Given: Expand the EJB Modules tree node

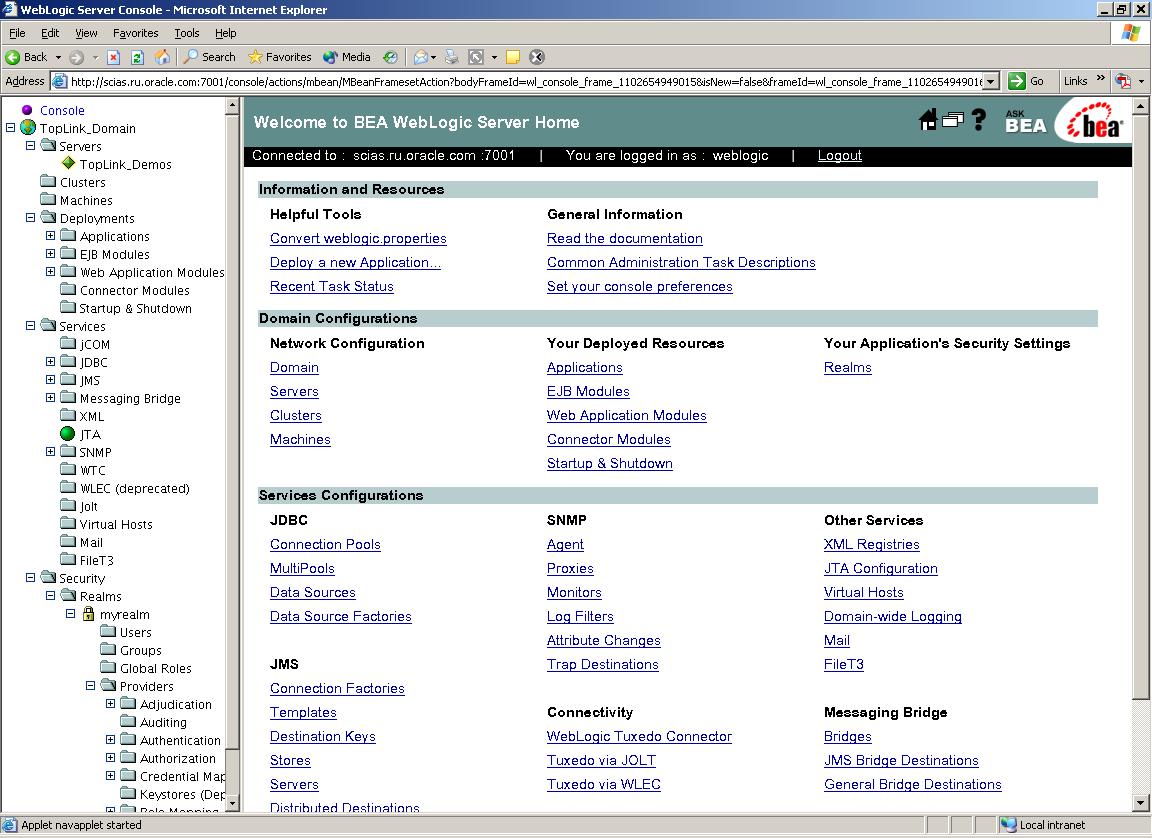Looking at the screenshot, I should tap(50, 253).
